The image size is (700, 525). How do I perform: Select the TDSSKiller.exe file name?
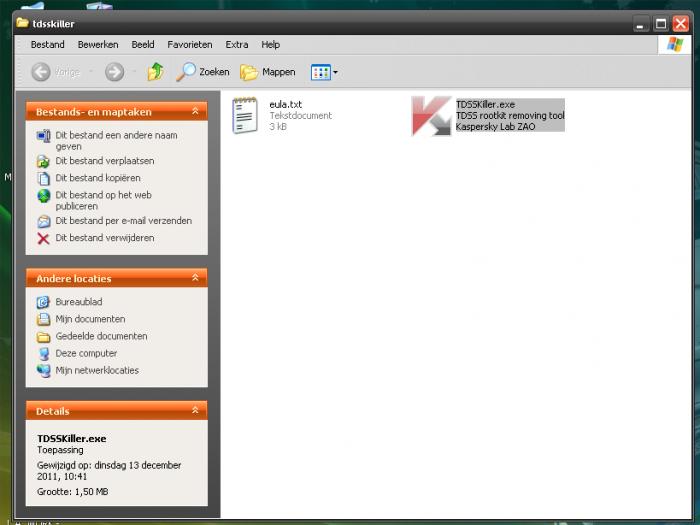(485, 104)
